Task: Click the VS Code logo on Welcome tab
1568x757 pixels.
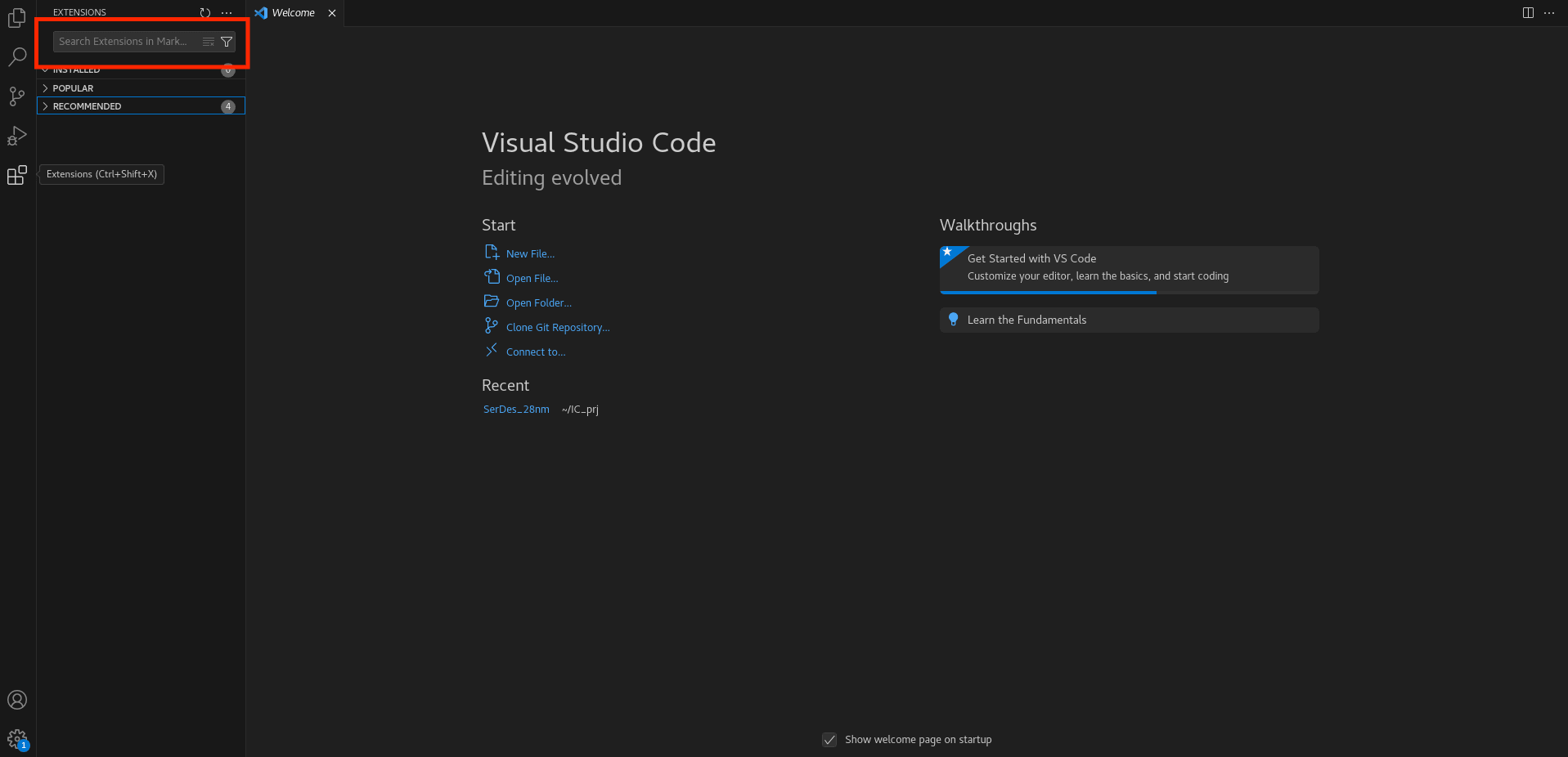Action: pos(261,13)
